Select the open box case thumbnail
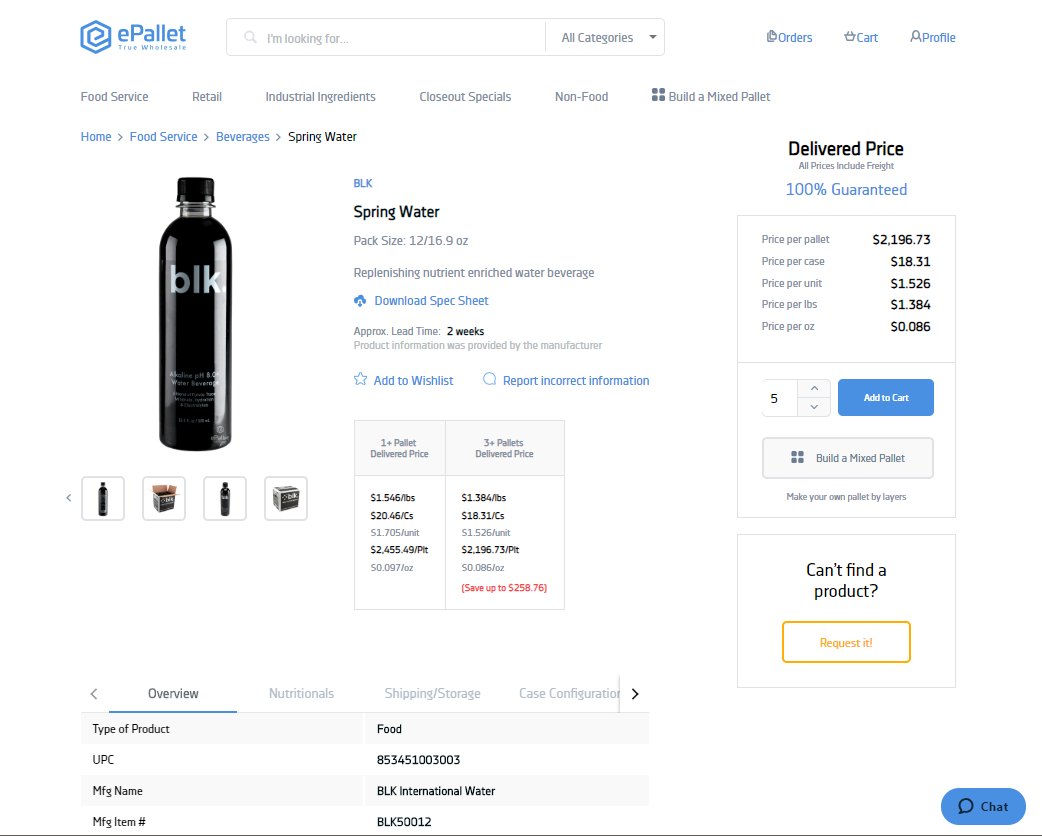 164,498
